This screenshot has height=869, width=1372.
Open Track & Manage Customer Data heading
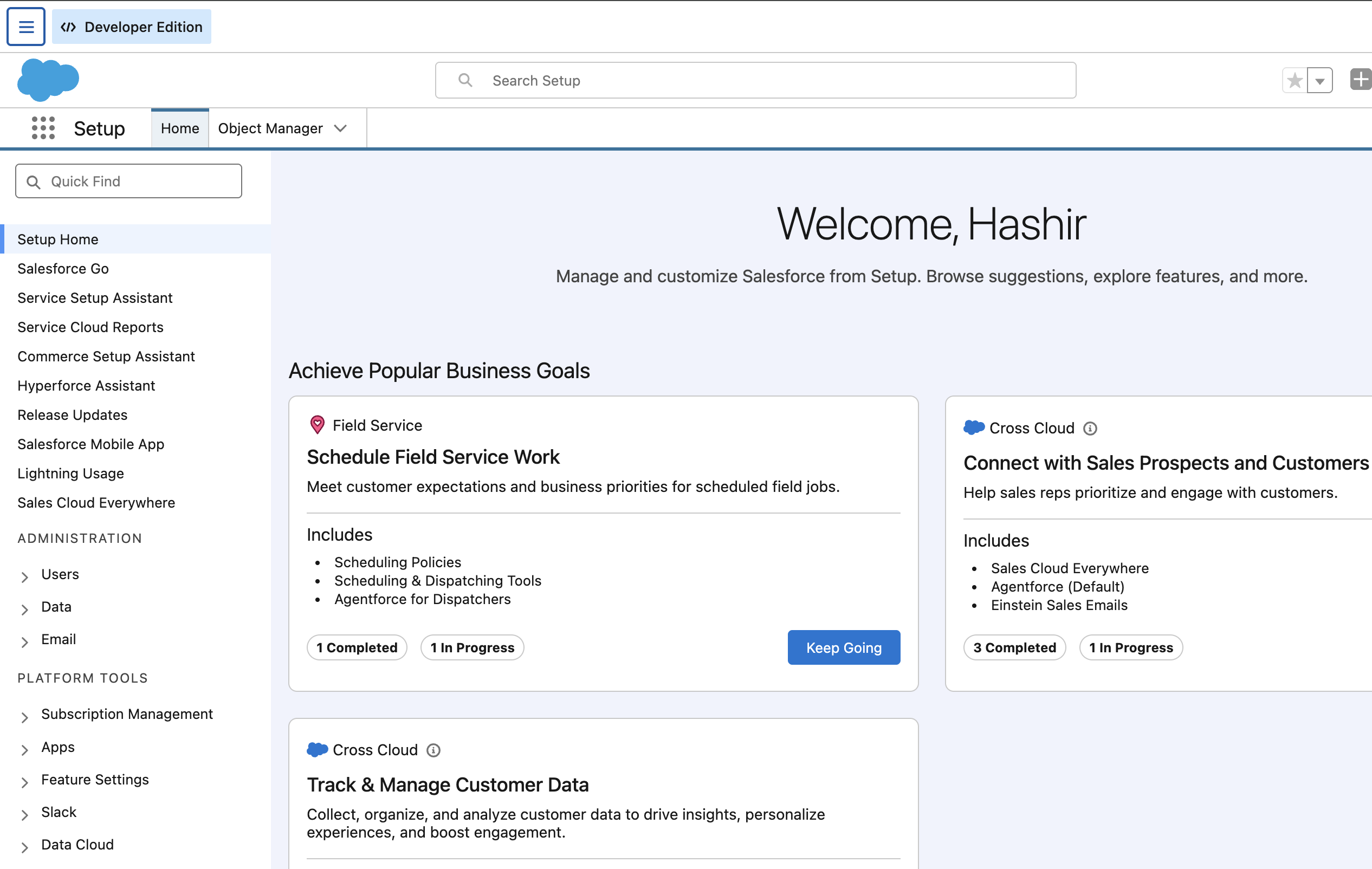pyautogui.click(x=448, y=784)
